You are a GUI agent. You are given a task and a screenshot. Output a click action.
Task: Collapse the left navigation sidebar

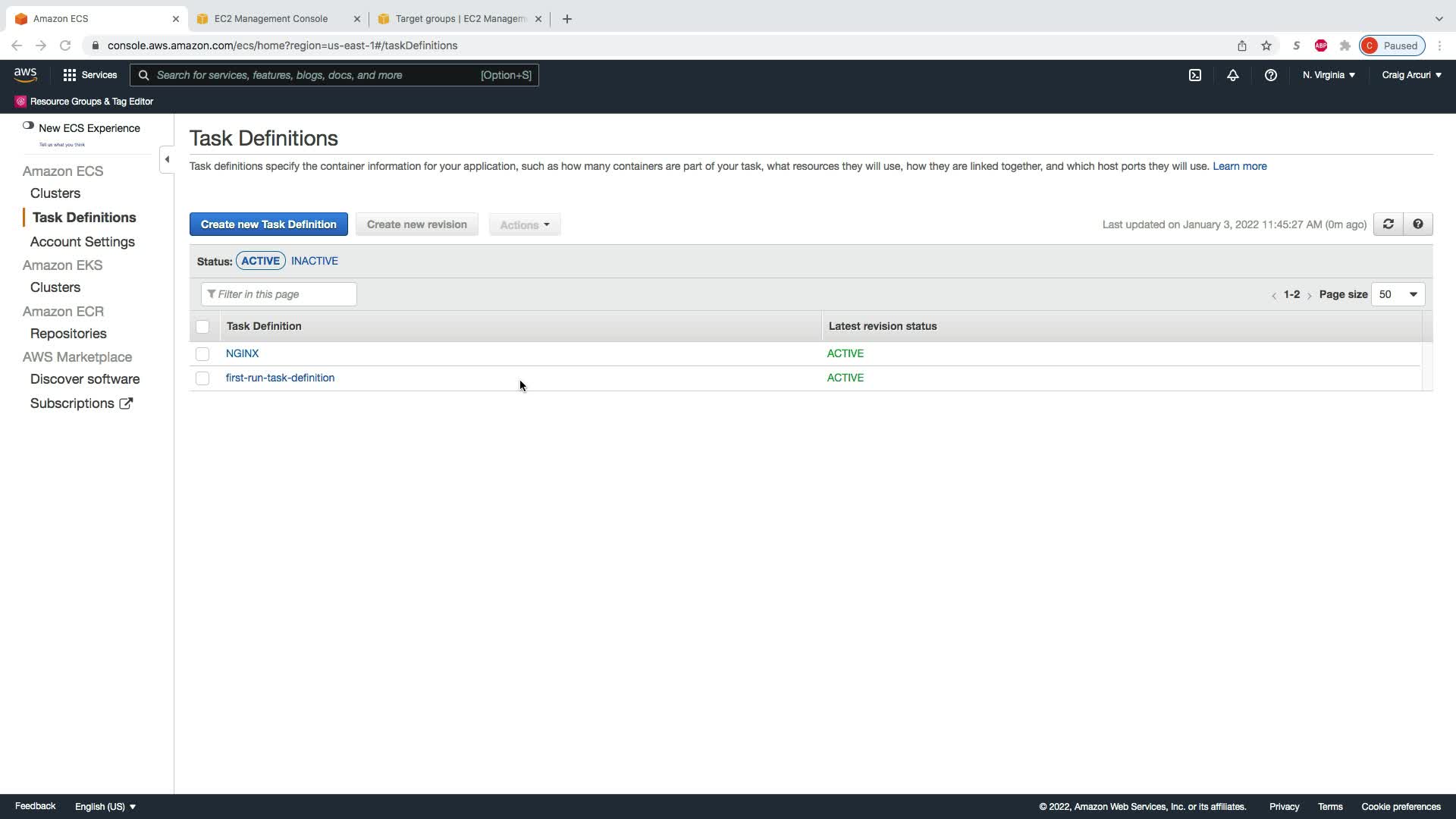pos(167,159)
